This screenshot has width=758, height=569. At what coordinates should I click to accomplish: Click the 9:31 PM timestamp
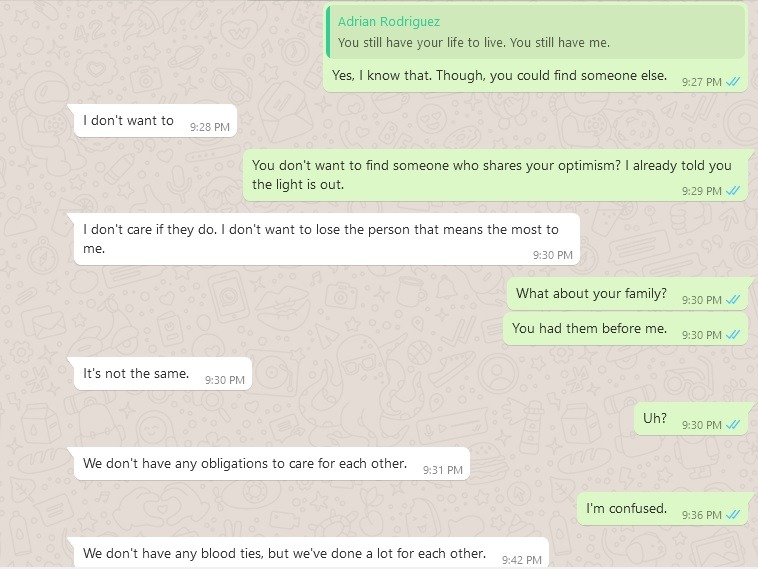pos(442,469)
